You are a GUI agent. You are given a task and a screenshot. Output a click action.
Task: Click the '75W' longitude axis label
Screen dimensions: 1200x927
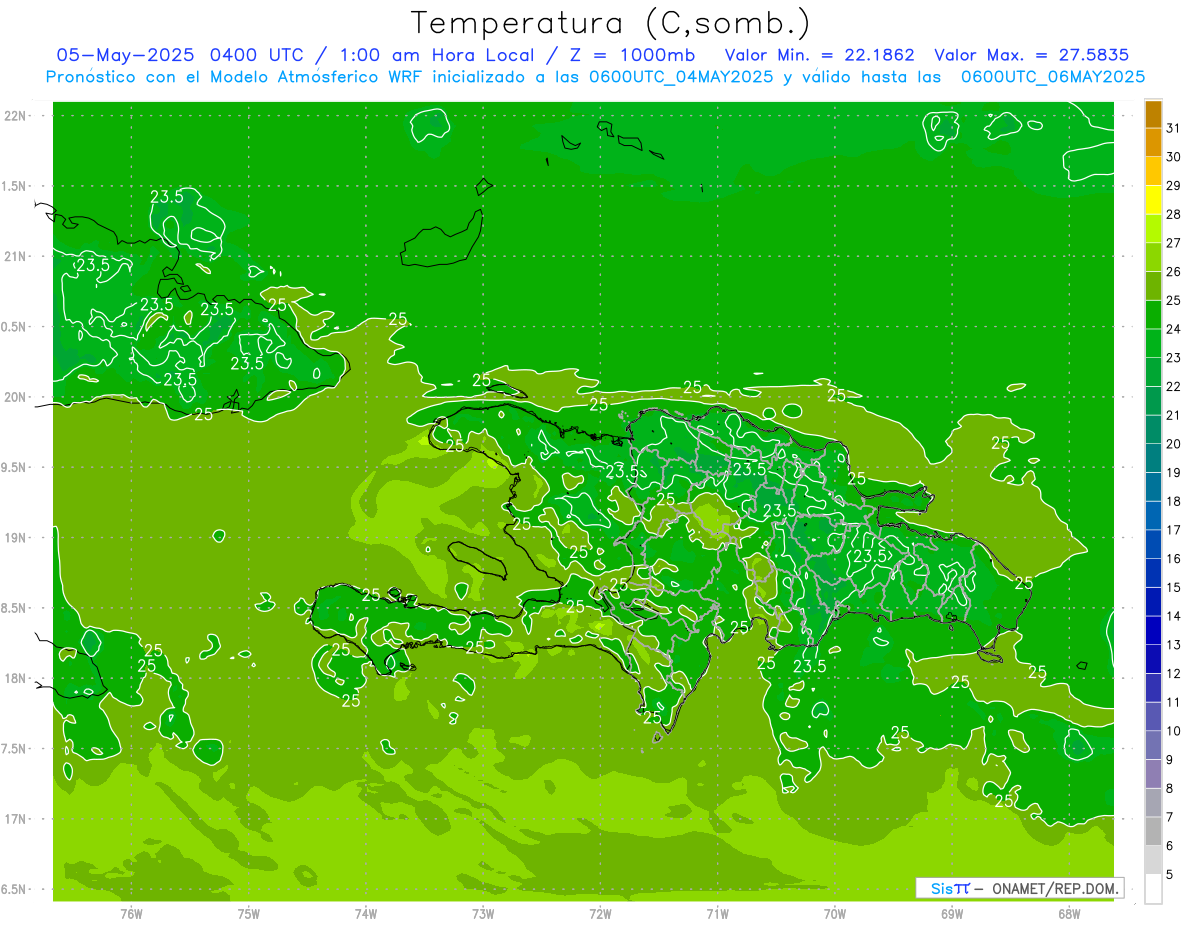coord(249,913)
